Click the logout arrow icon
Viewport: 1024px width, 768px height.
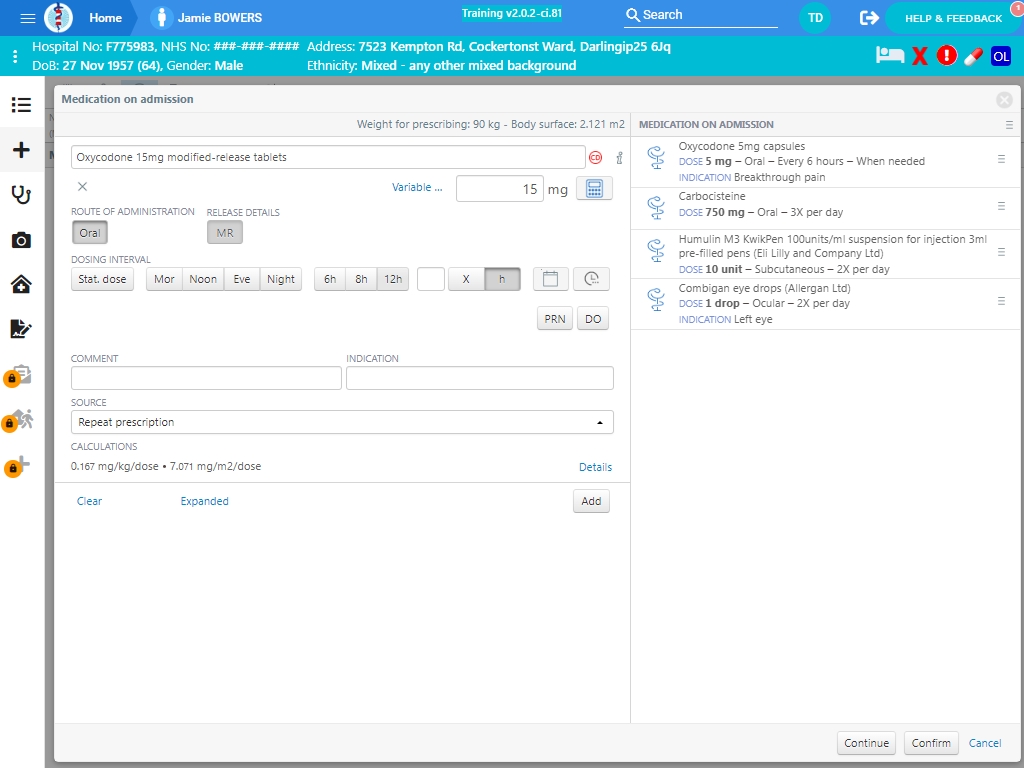(869, 18)
